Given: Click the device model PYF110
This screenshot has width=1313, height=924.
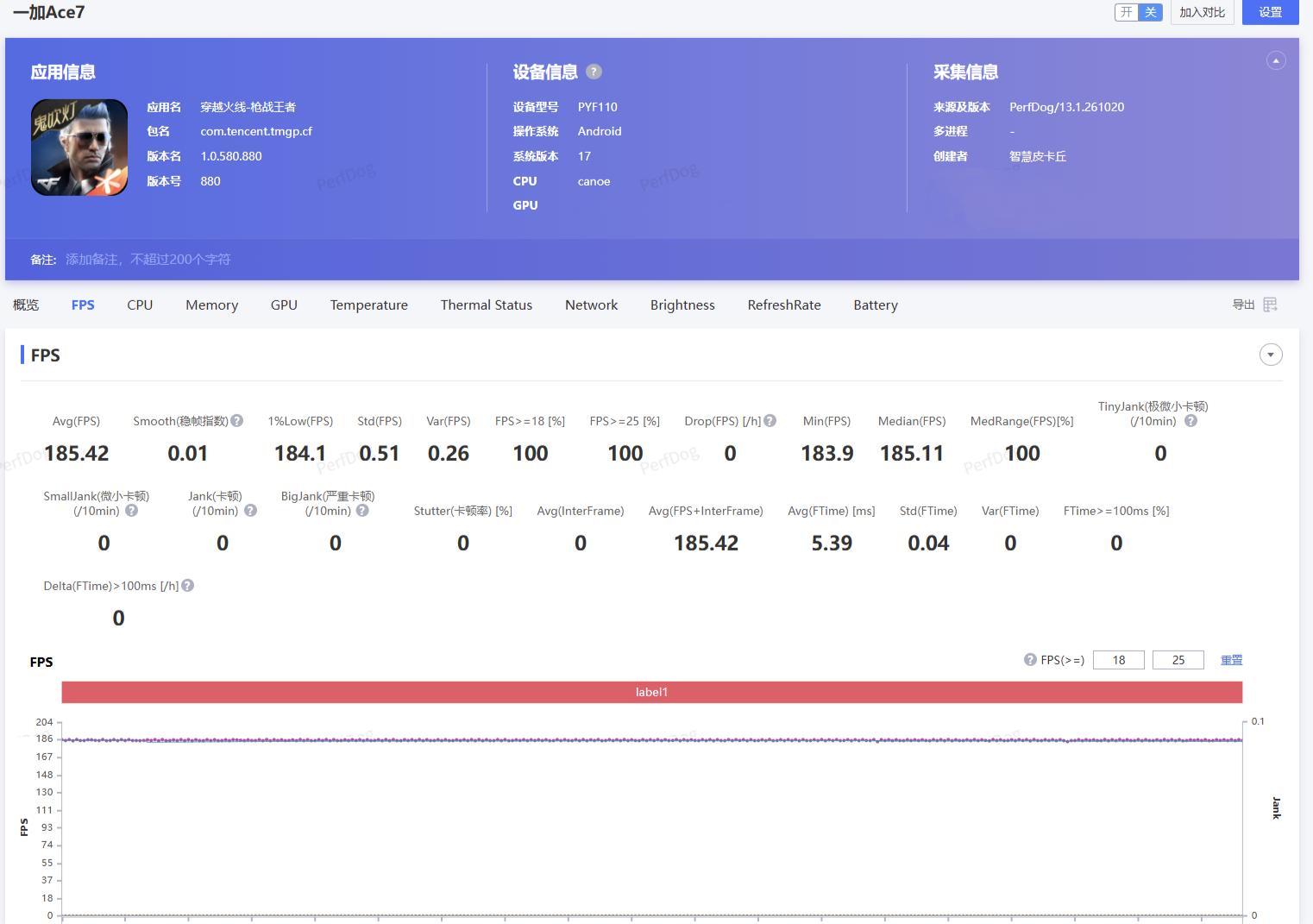Looking at the screenshot, I should coord(598,107).
